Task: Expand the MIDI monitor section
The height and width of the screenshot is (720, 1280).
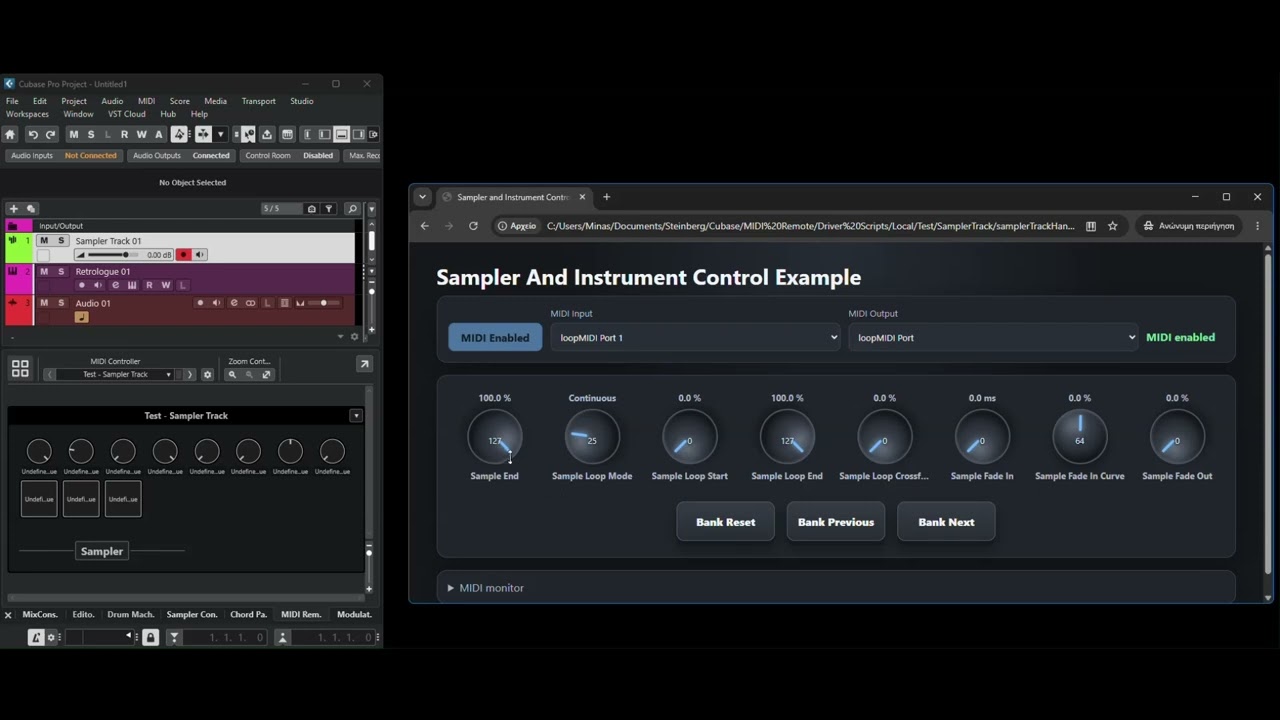Action: pyautogui.click(x=485, y=588)
